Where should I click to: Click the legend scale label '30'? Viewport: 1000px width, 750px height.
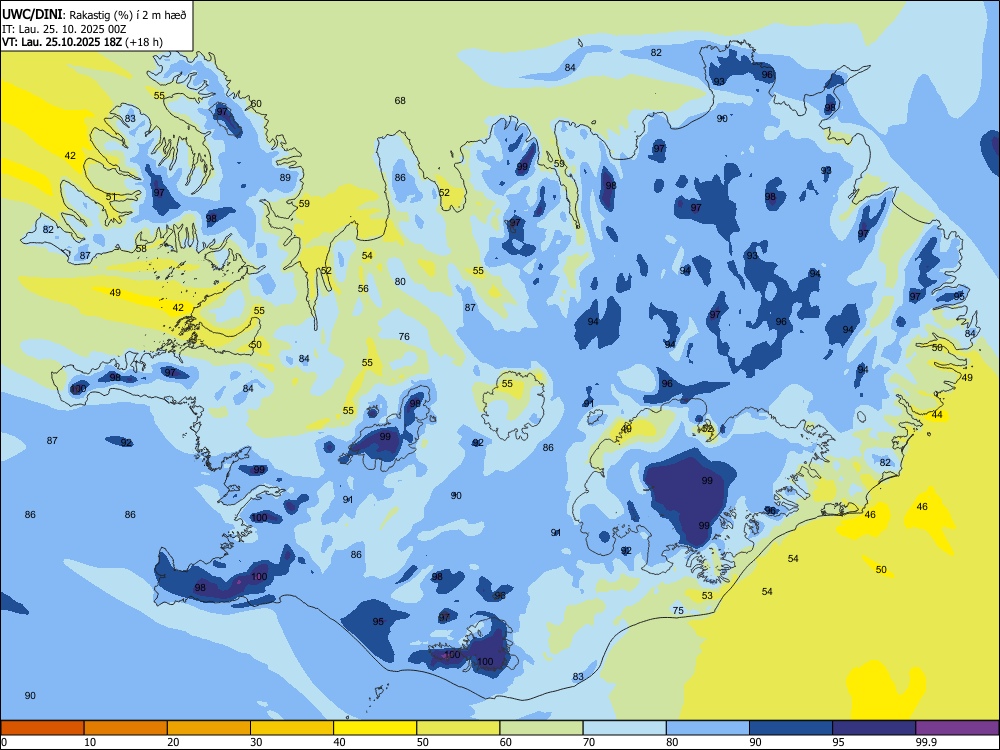click(x=256, y=742)
